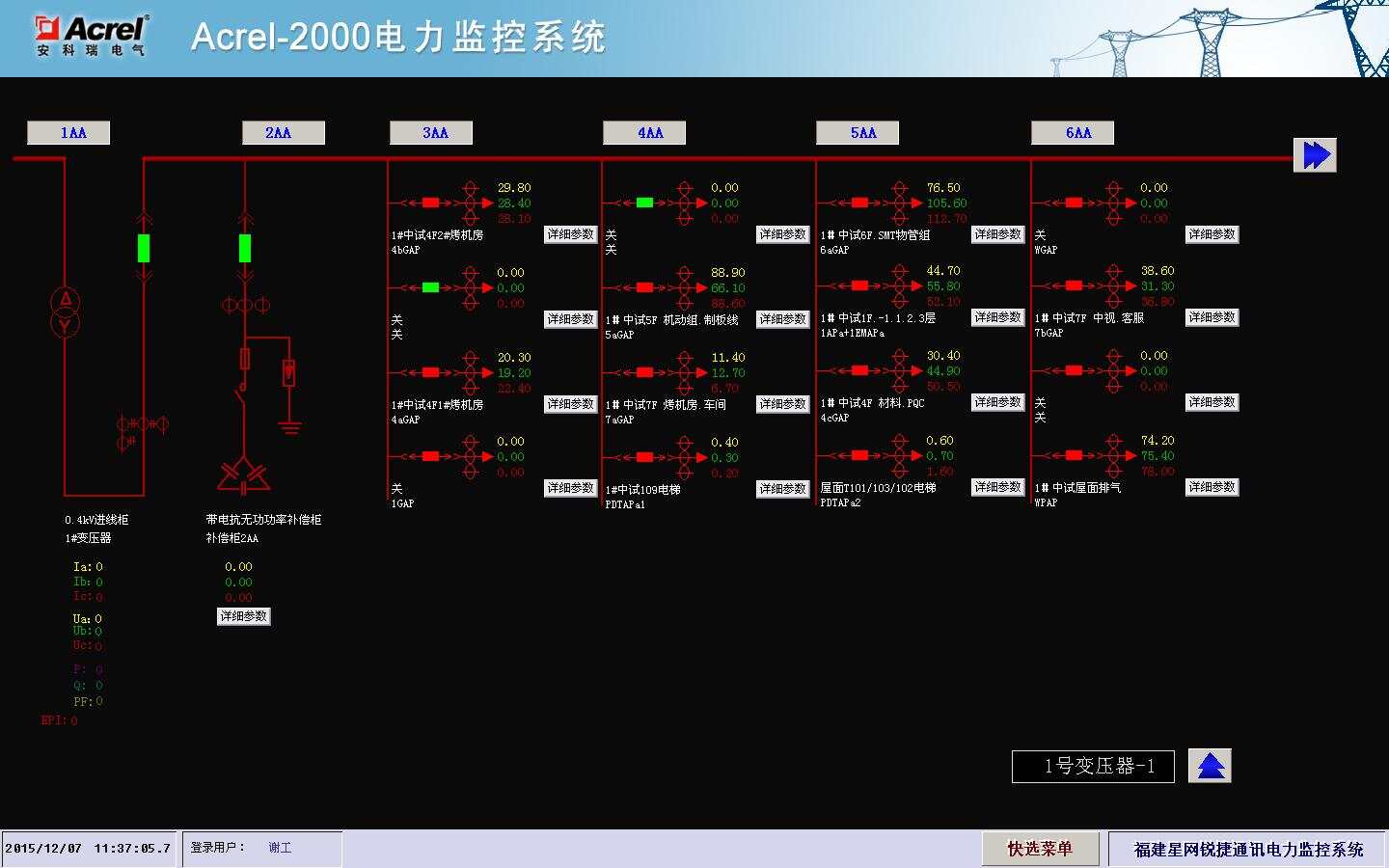Open 详细参数 for feeder 4bGAP
This screenshot has height=868, width=1389.
pos(571,234)
